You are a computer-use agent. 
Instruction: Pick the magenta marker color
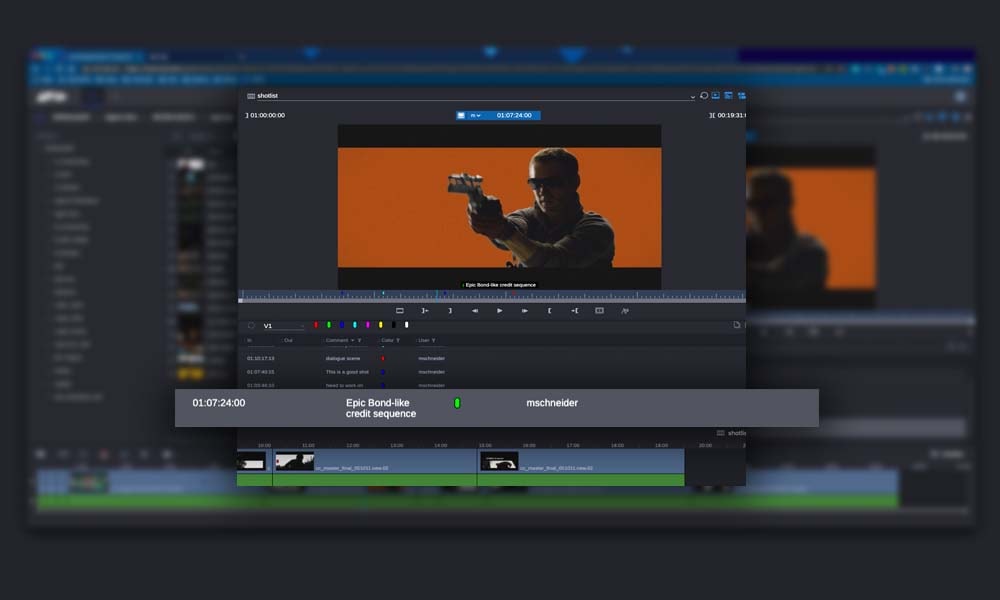(x=367, y=325)
